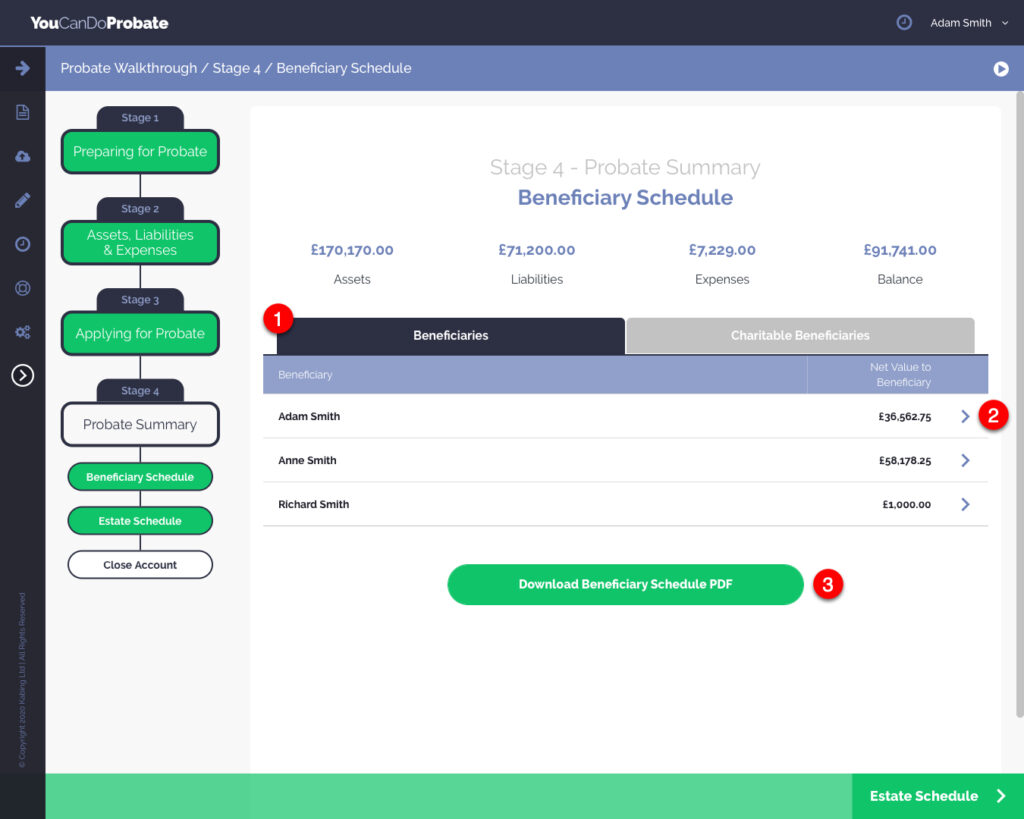
Task: Open the lifebuoy support icon in sidebar
Action: tap(22, 288)
